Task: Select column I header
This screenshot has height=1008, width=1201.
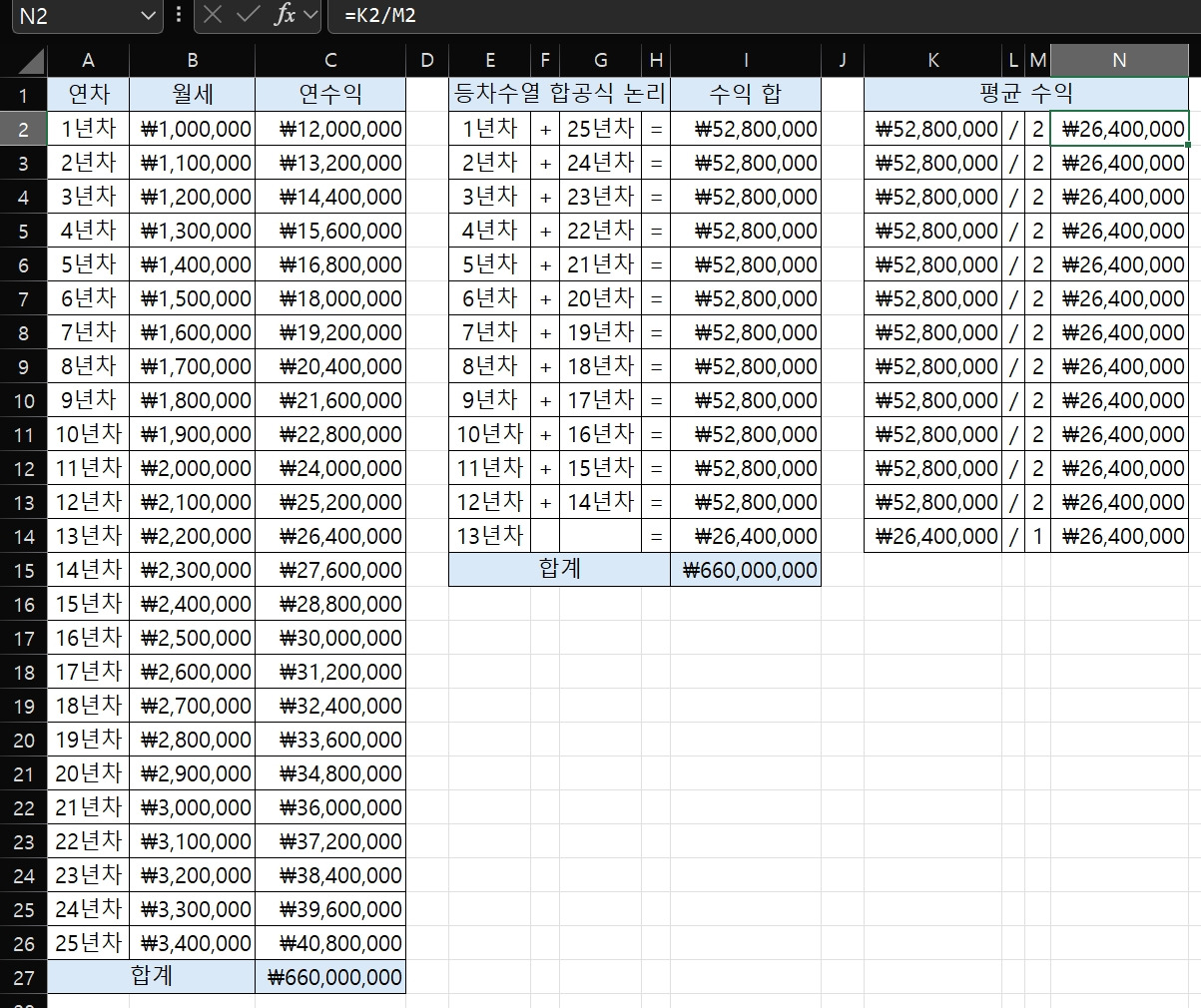Action: (x=746, y=61)
